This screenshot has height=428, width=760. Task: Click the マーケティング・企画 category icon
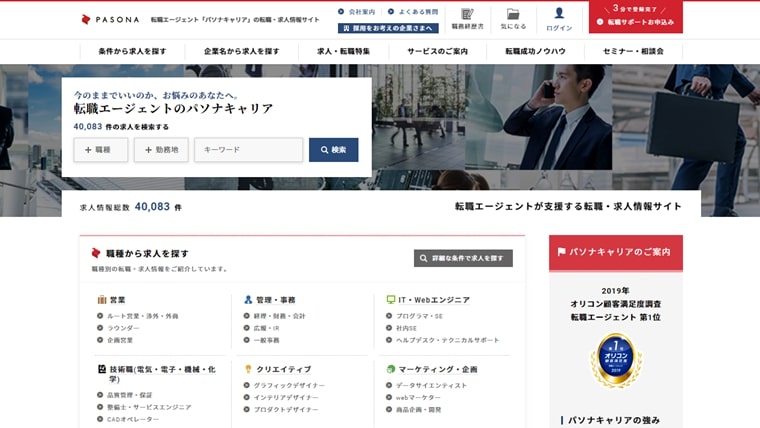[x=391, y=369]
